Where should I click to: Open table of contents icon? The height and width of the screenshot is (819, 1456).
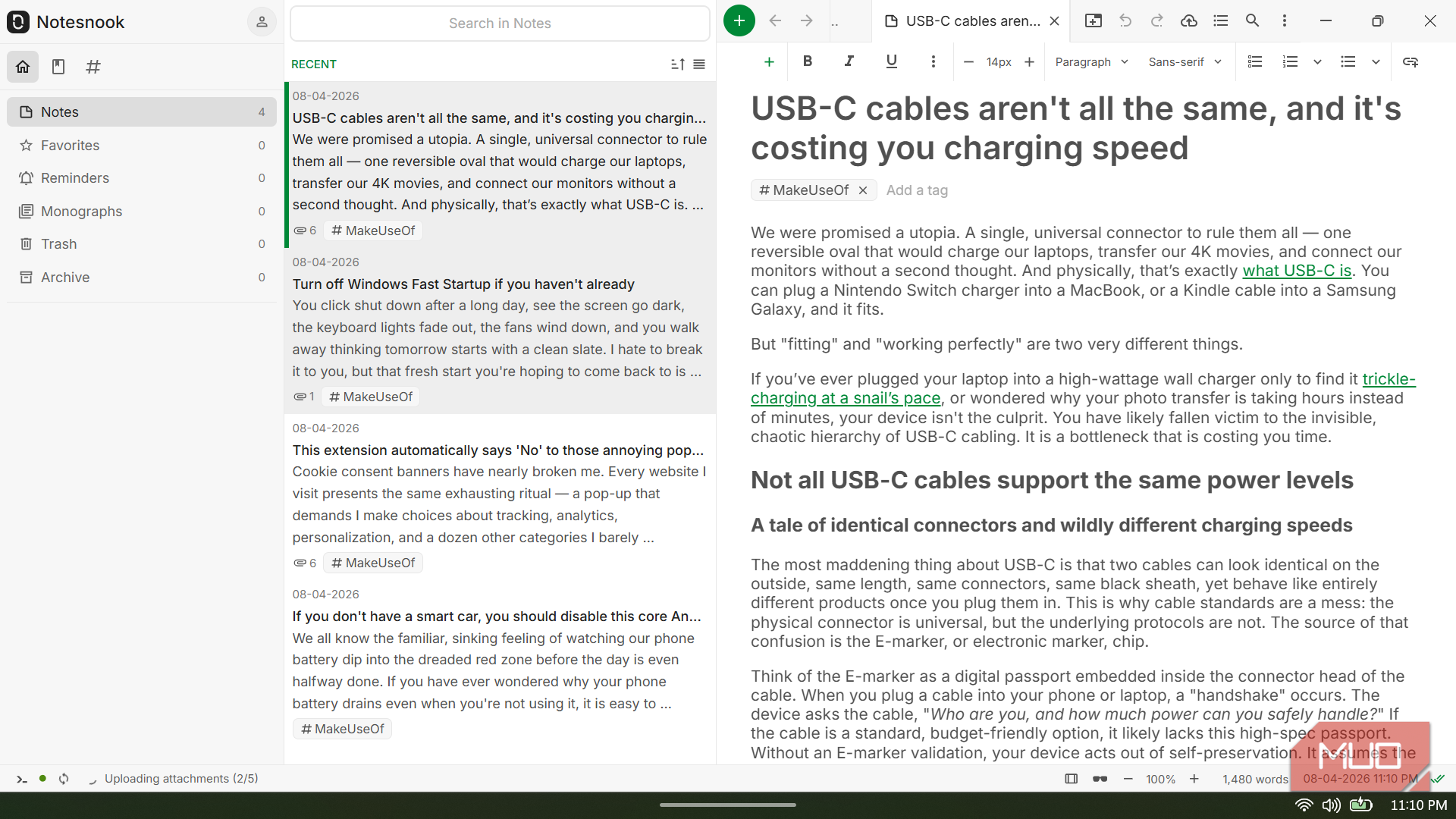pyautogui.click(x=1221, y=21)
